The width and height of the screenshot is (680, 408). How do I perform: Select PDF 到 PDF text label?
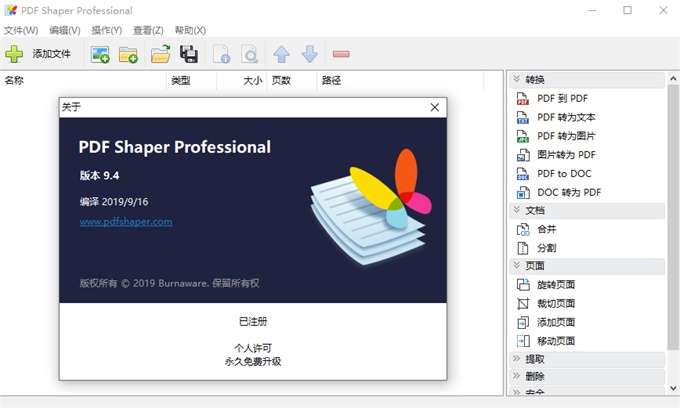(562, 98)
